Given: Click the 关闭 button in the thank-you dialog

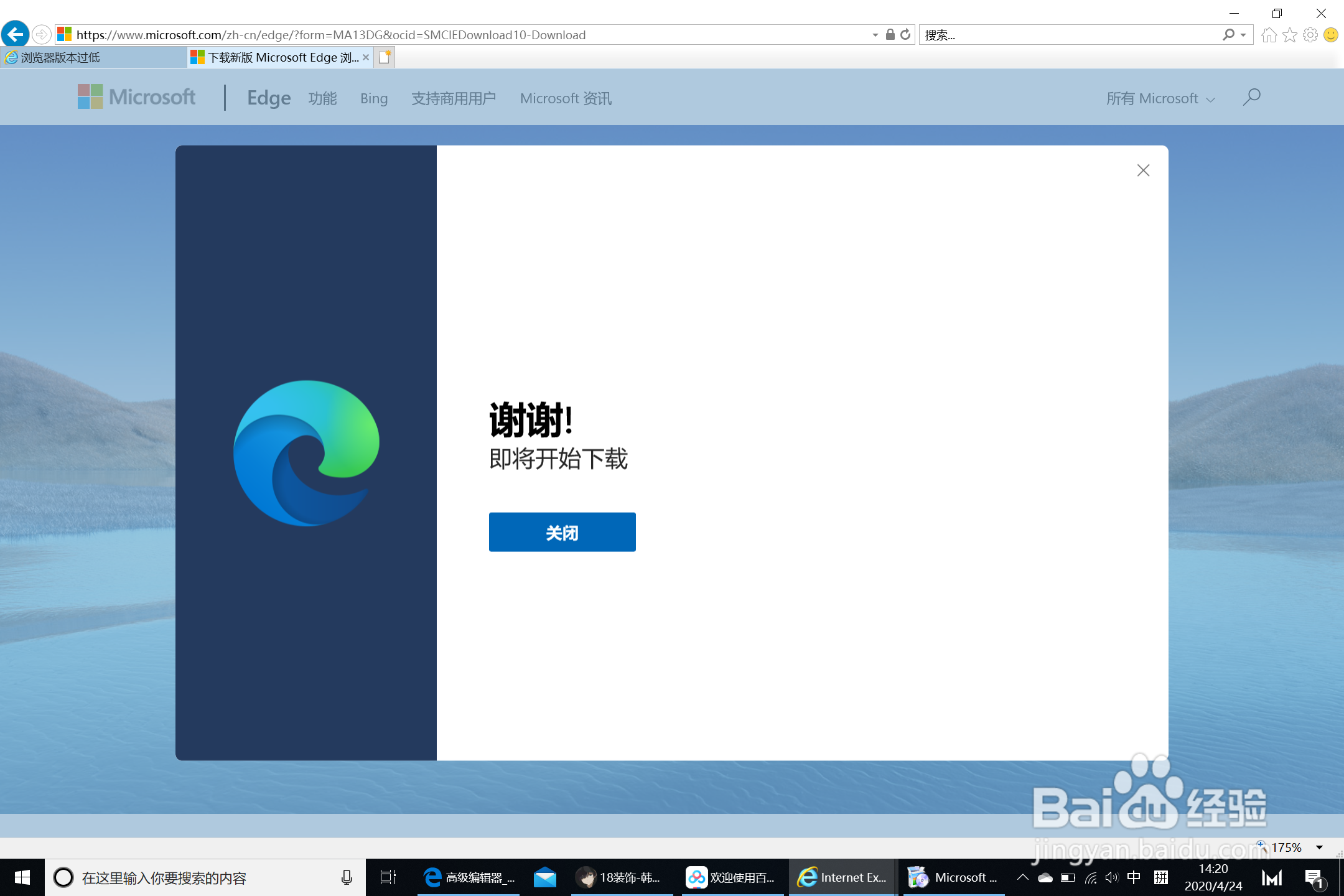Looking at the screenshot, I should click(x=561, y=532).
